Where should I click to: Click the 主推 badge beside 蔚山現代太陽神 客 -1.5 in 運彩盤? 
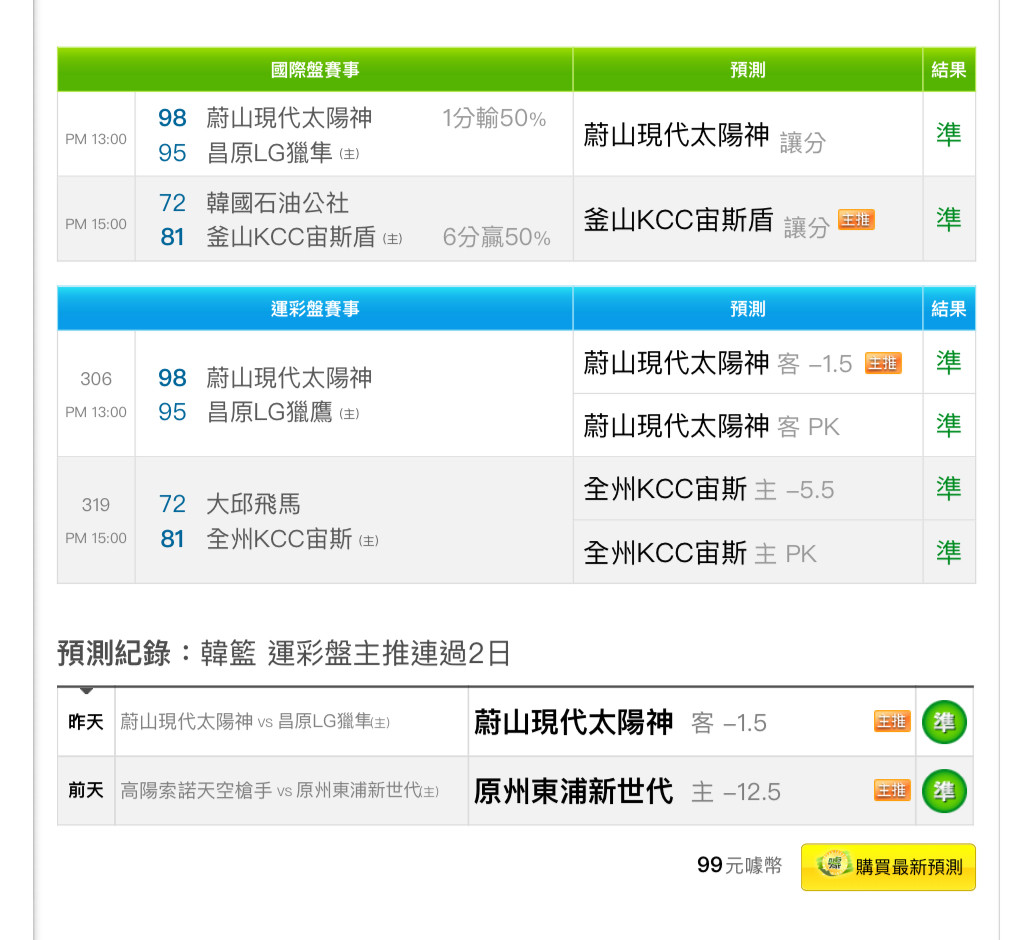pos(883,363)
